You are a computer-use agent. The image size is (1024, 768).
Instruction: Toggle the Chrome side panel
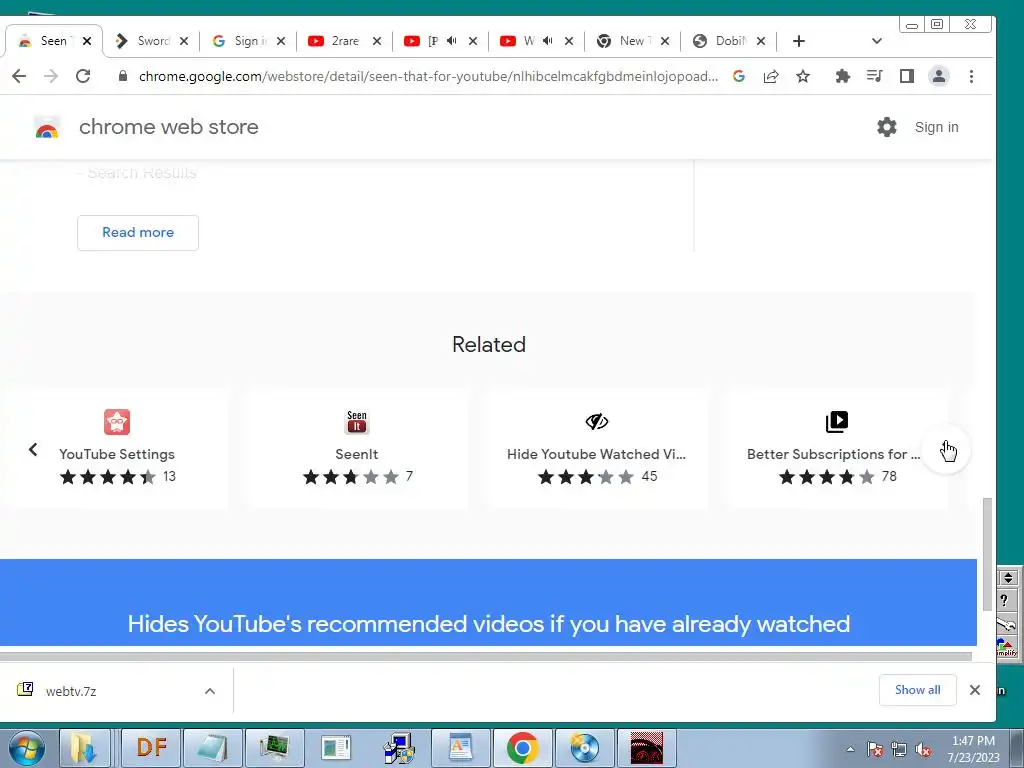click(906, 76)
